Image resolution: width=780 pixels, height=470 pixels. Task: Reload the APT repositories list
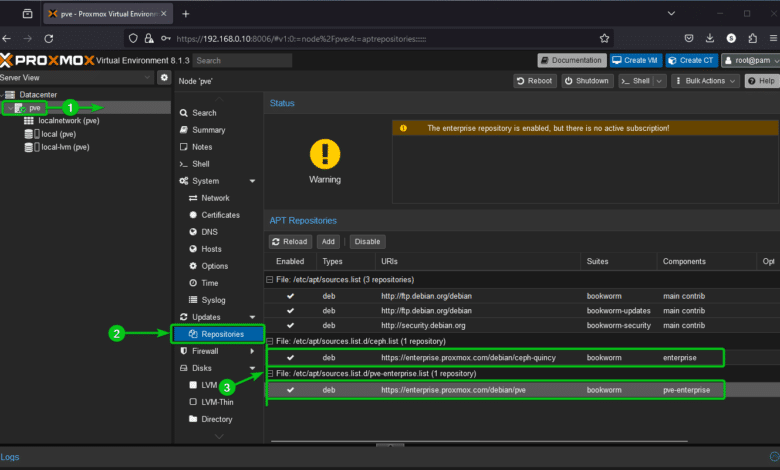click(x=290, y=242)
